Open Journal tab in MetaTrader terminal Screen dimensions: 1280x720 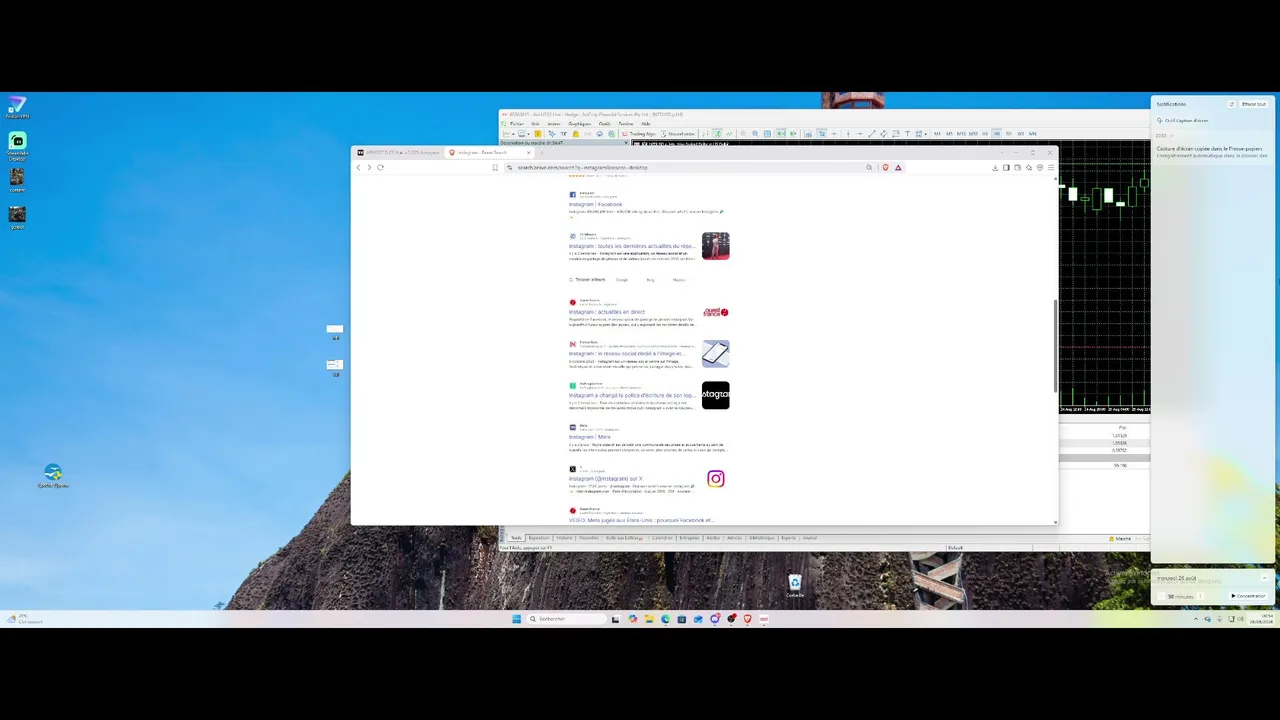coord(810,538)
